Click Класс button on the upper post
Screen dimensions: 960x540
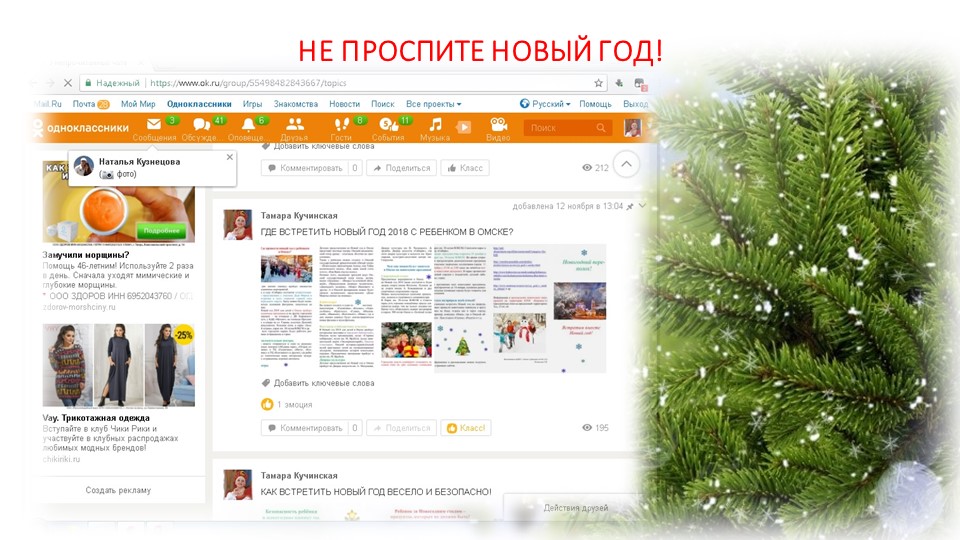coord(465,168)
